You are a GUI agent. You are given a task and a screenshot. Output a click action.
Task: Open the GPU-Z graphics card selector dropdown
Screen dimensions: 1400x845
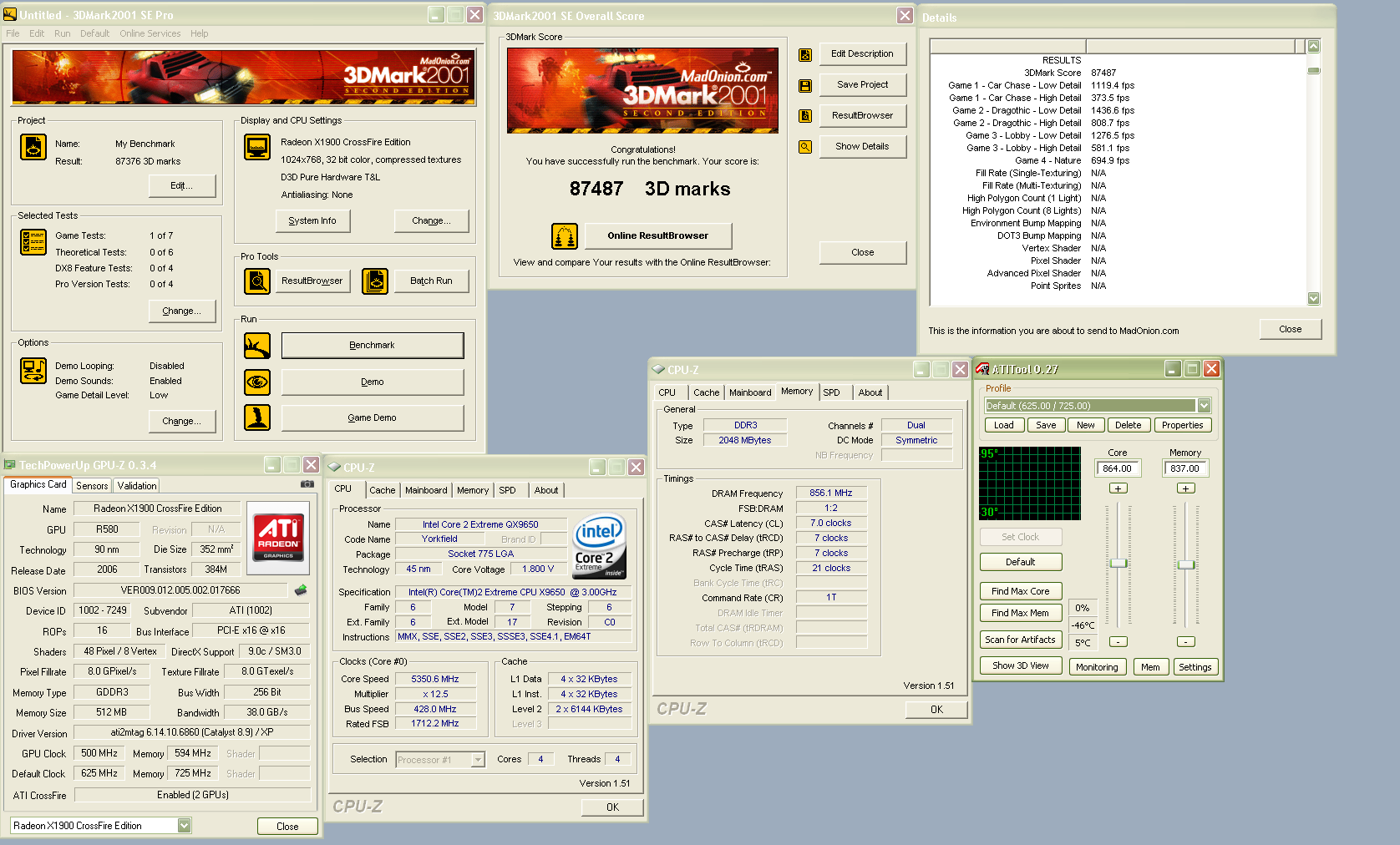[x=185, y=826]
